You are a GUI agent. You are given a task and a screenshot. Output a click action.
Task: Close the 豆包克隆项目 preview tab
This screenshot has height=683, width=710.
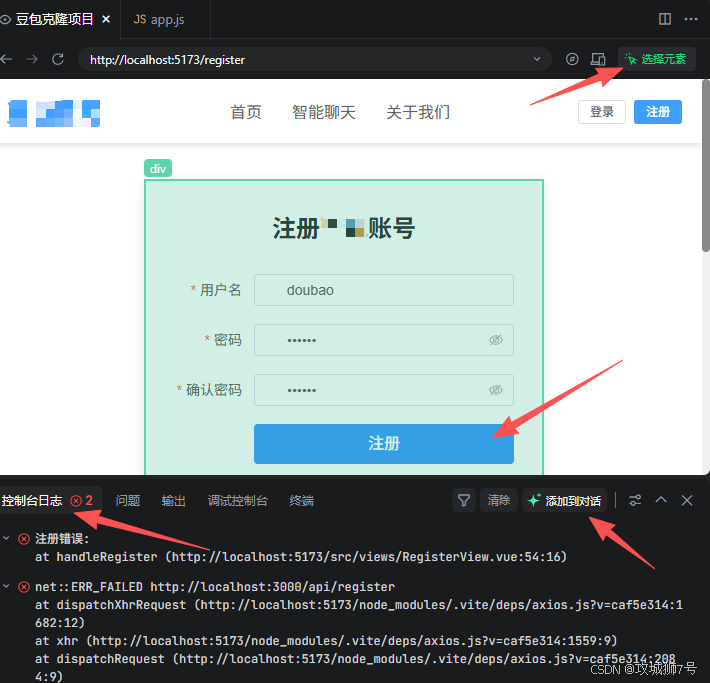106,19
